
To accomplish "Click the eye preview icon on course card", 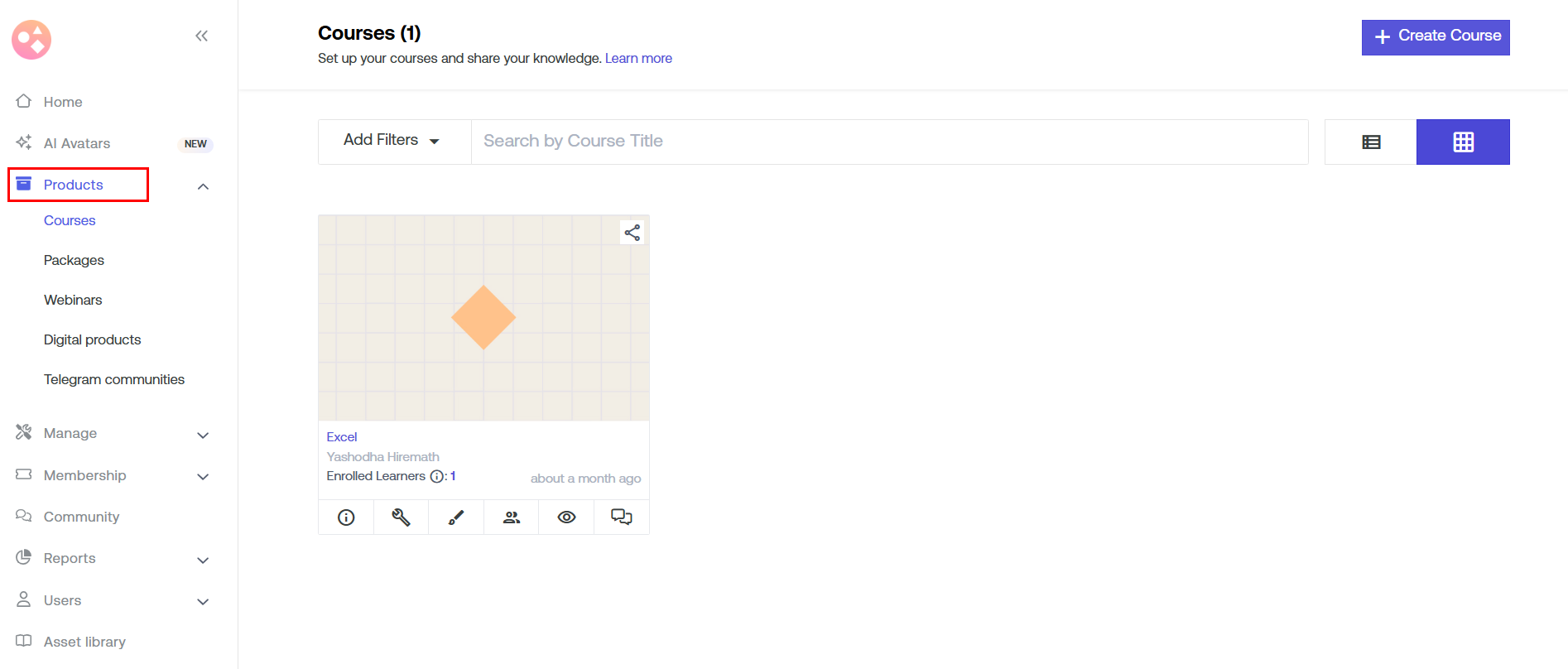I will 566,517.
